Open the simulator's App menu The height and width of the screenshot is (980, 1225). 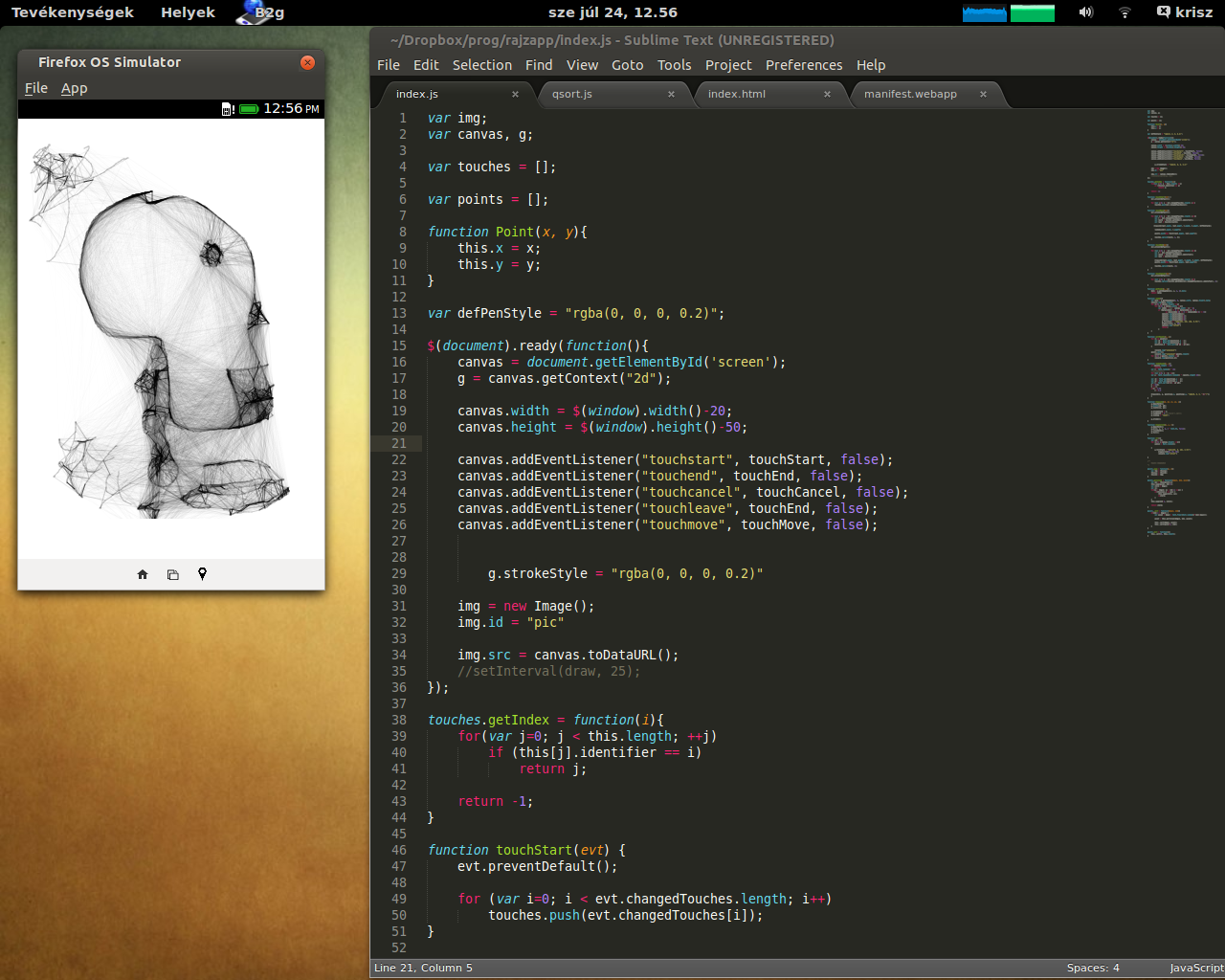[74, 88]
